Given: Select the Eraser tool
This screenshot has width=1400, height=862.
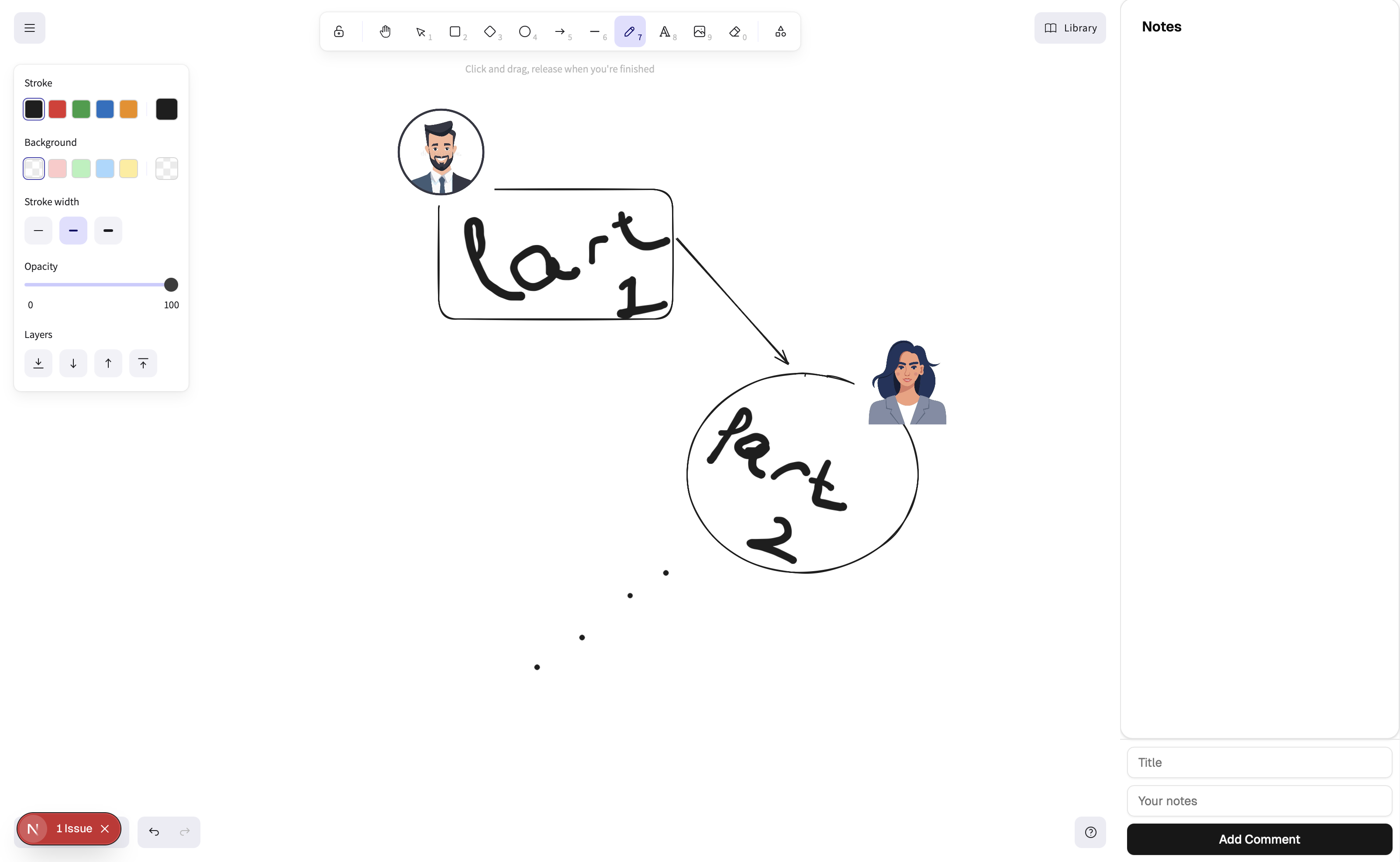Looking at the screenshot, I should coord(735,31).
